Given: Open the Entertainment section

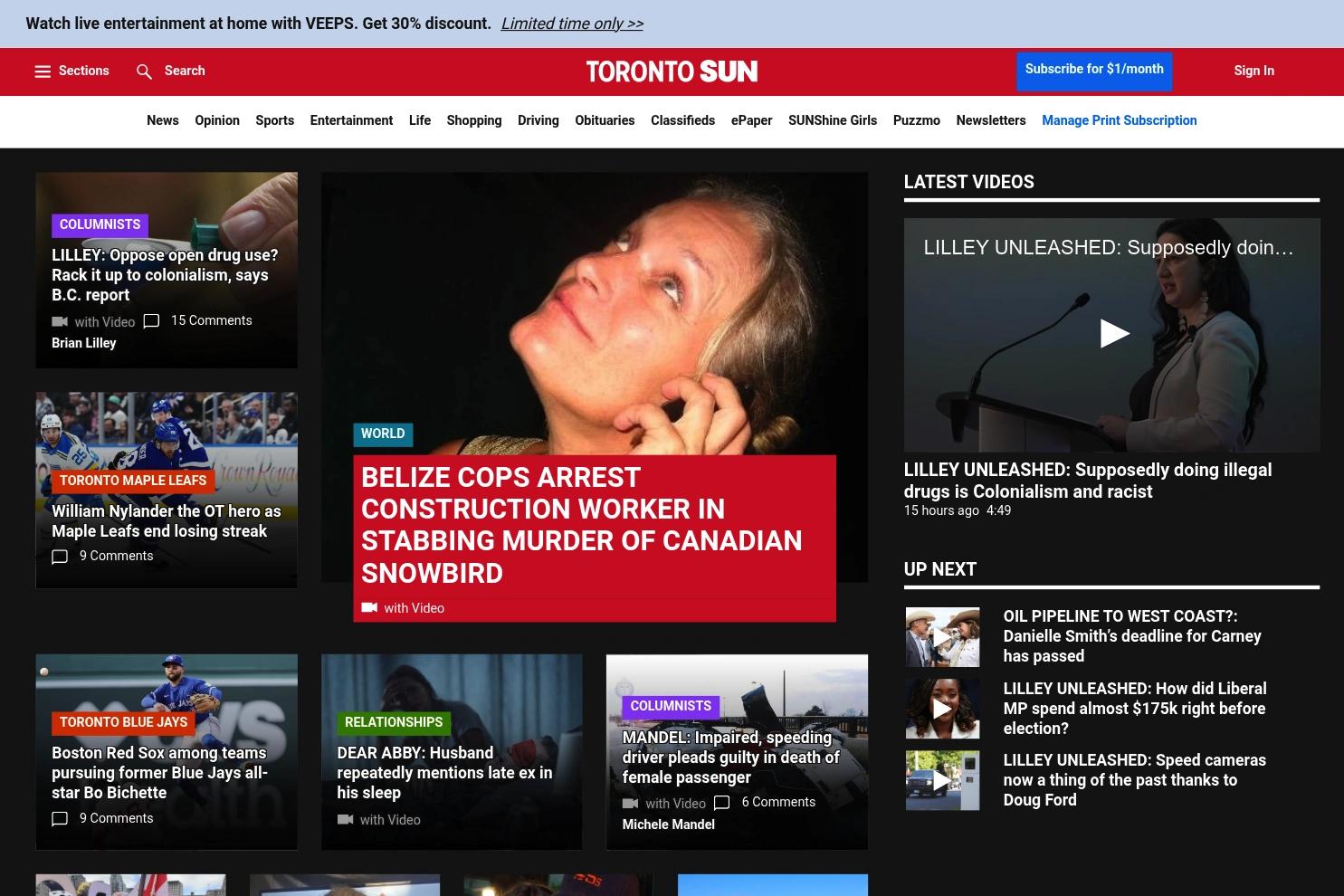Looking at the screenshot, I should pos(351,120).
